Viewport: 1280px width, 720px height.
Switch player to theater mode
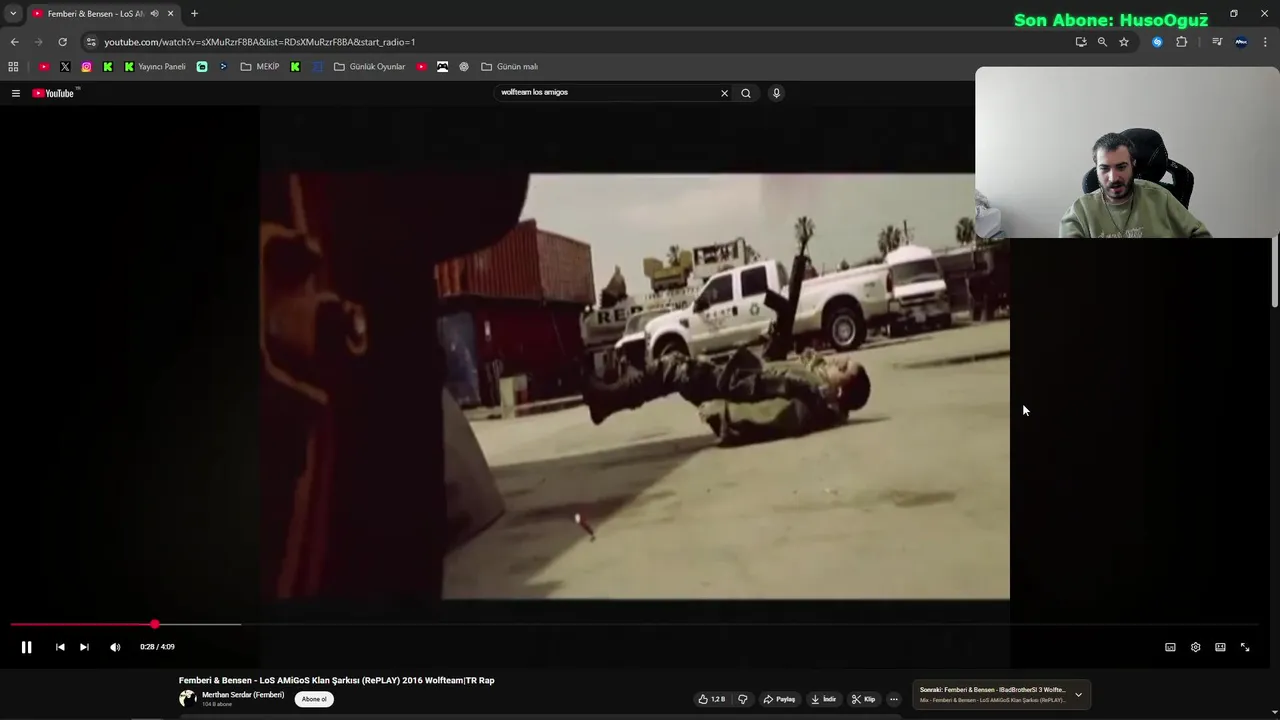point(1220,647)
